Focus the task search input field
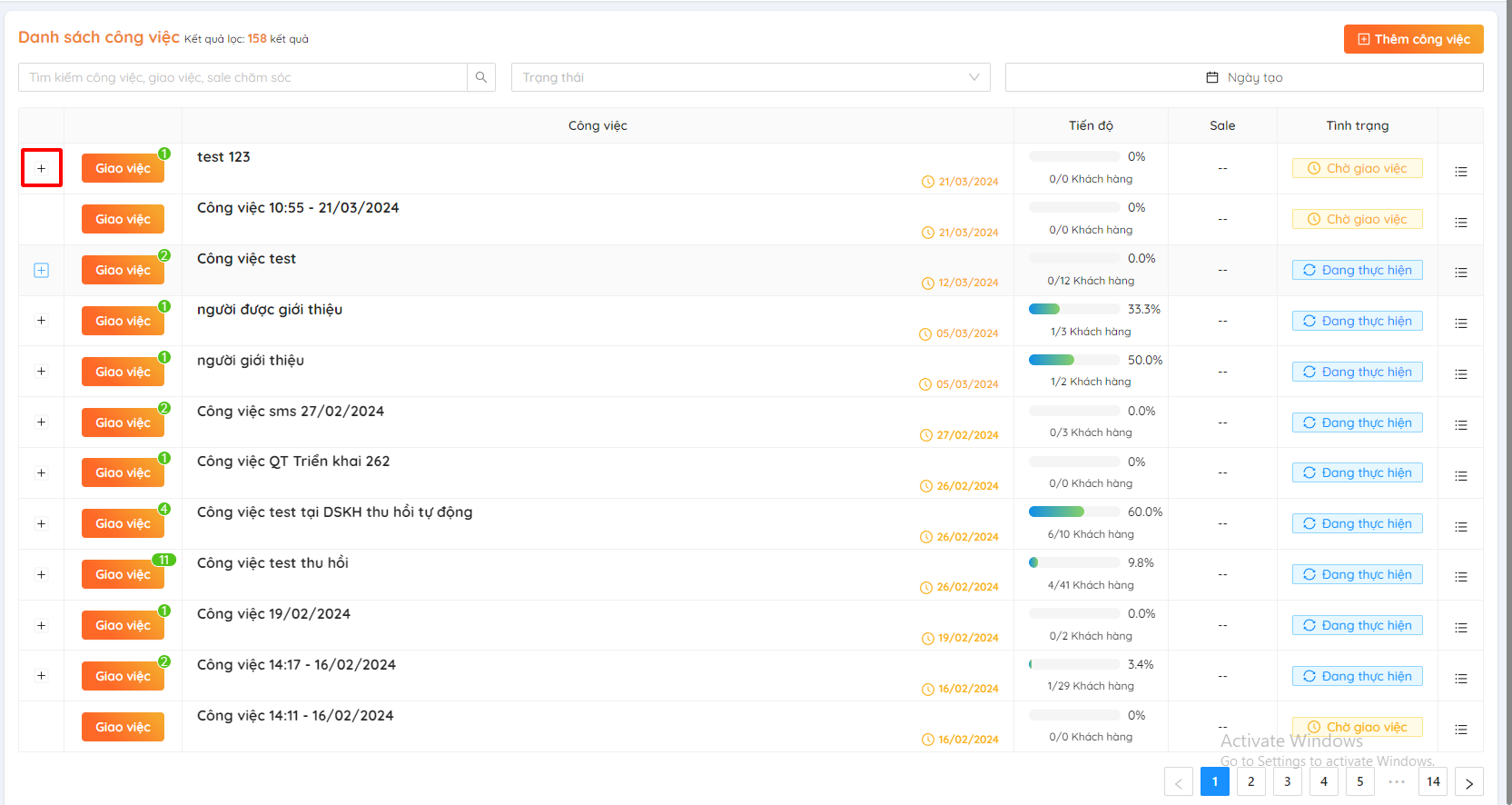 pos(242,77)
